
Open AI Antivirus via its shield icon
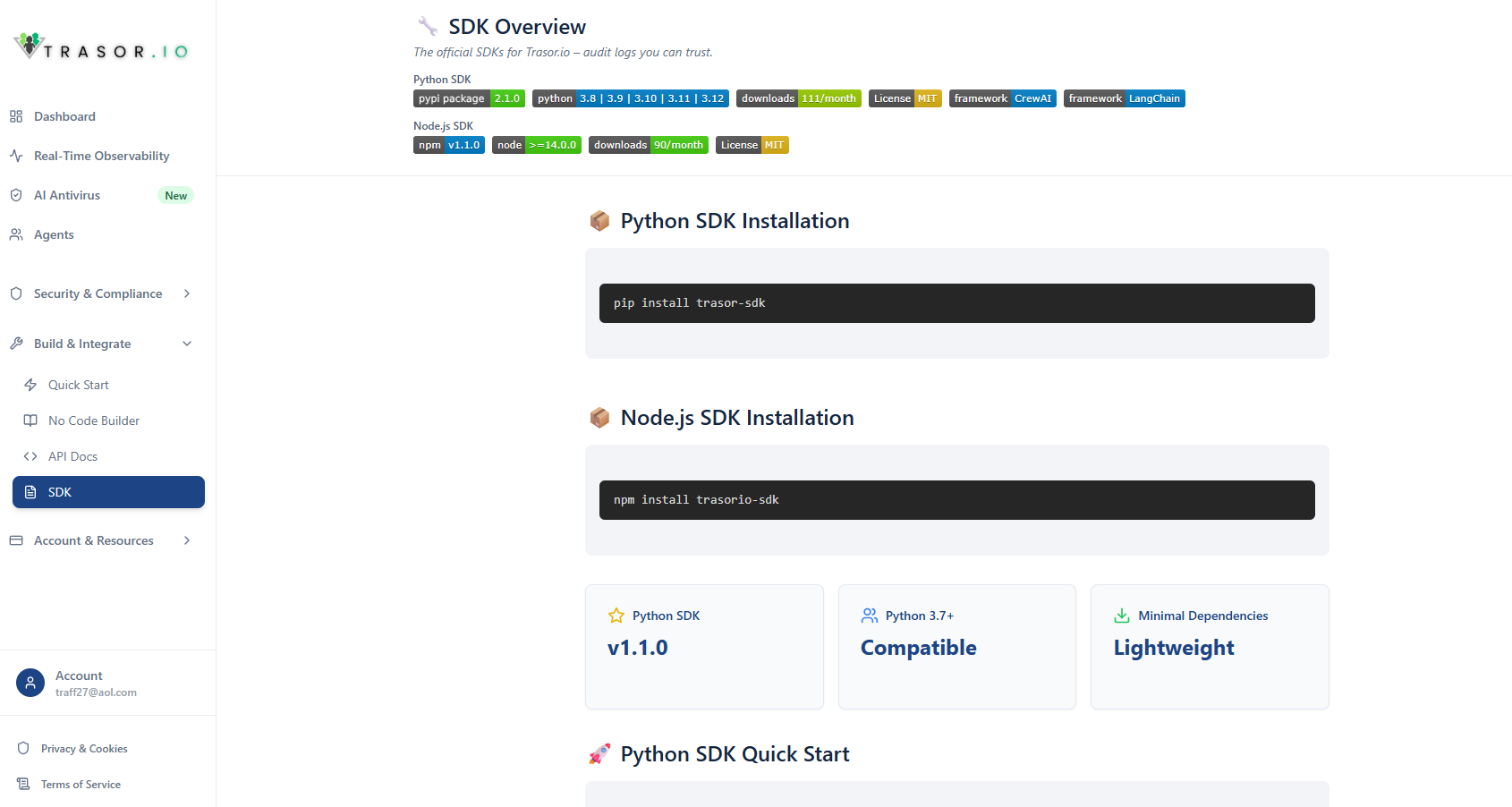[x=15, y=195]
